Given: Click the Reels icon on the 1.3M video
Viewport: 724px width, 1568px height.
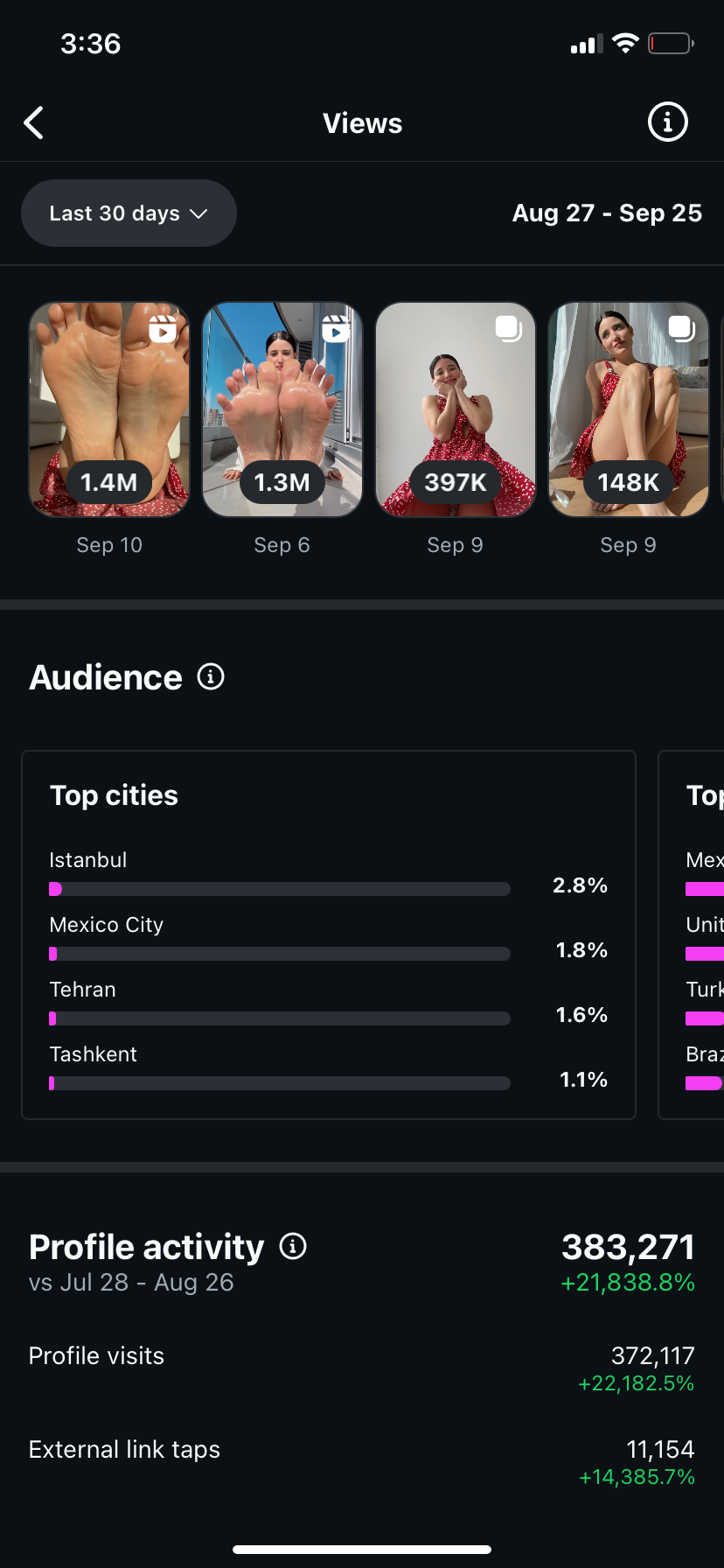Looking at the screenshot, I should 333,330.
